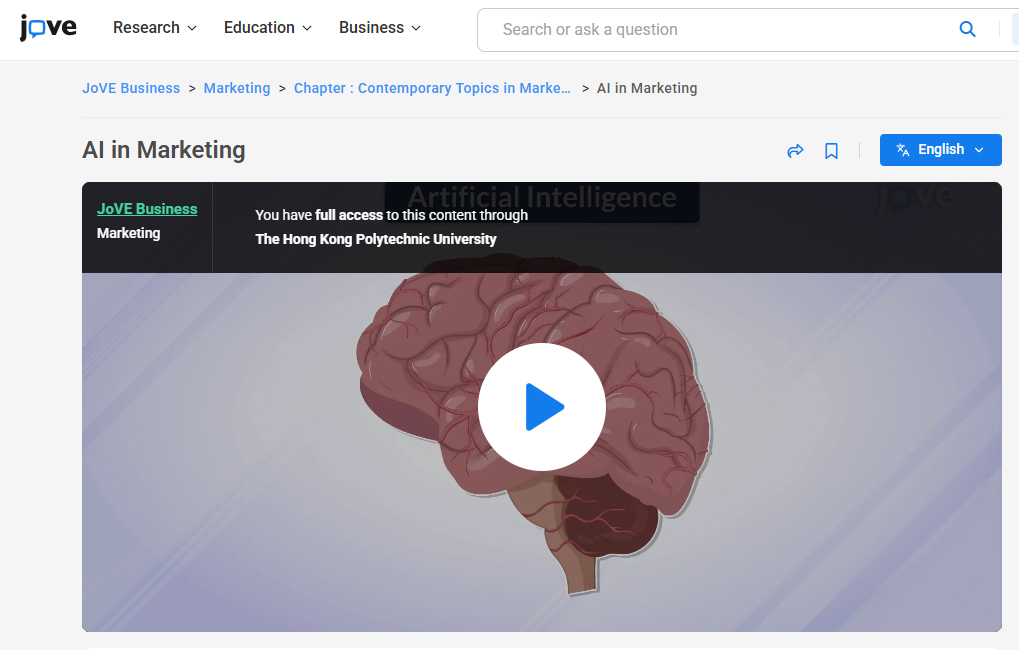Click the search input field
This screenshot has width=1019, height=650.
pyautogui.click(x=700, y=29)
